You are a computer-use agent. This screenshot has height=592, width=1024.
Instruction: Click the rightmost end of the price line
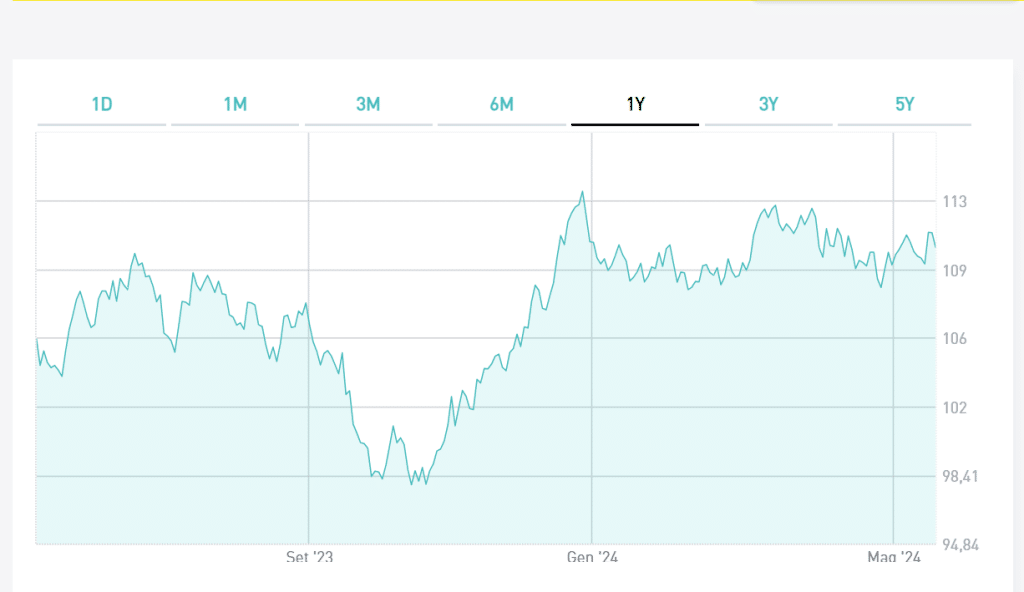point(935,246)
